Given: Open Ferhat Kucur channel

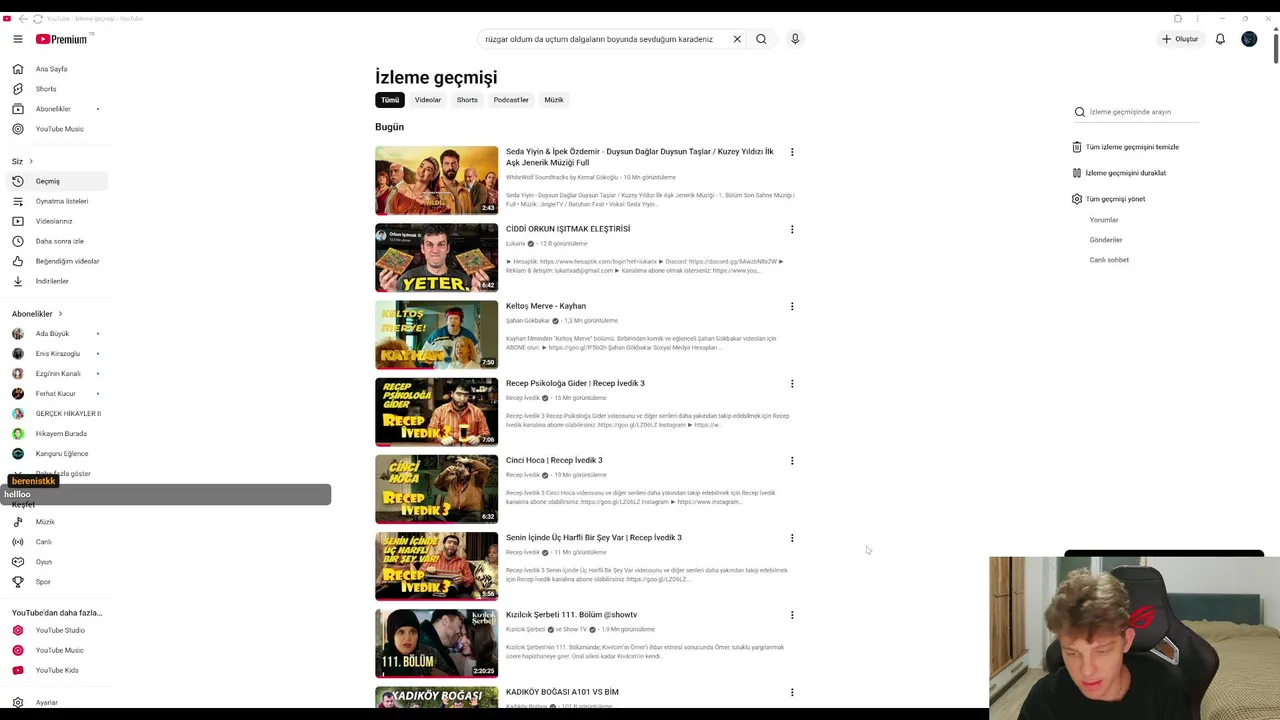Looking at the screenshot, I should click(x=56, y=394).
